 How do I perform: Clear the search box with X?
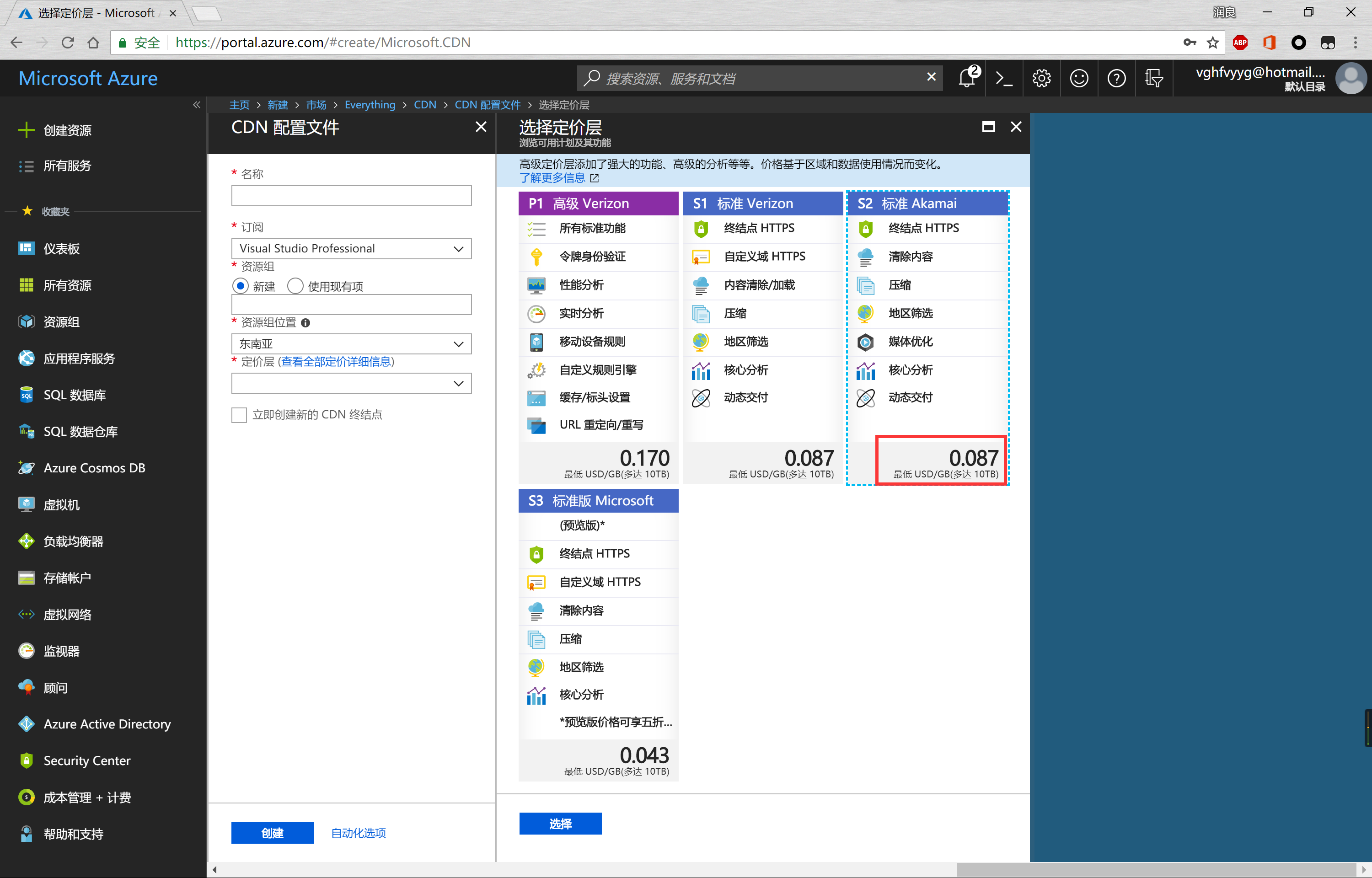click(932, 76)
